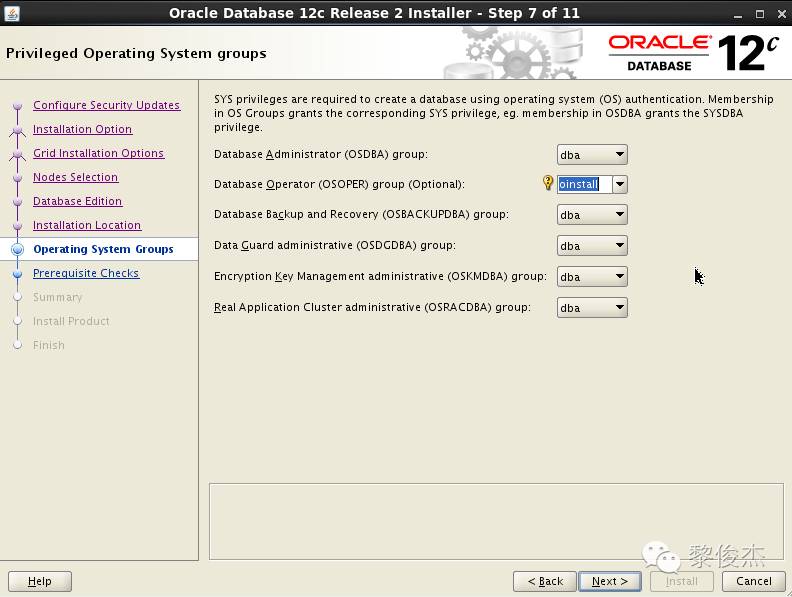Go to Installation Location step
792x597 pixels.
87,225
